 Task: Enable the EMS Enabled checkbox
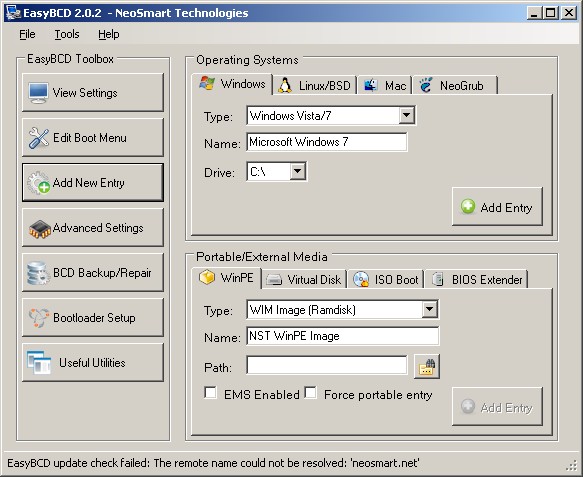coord(210,393)
